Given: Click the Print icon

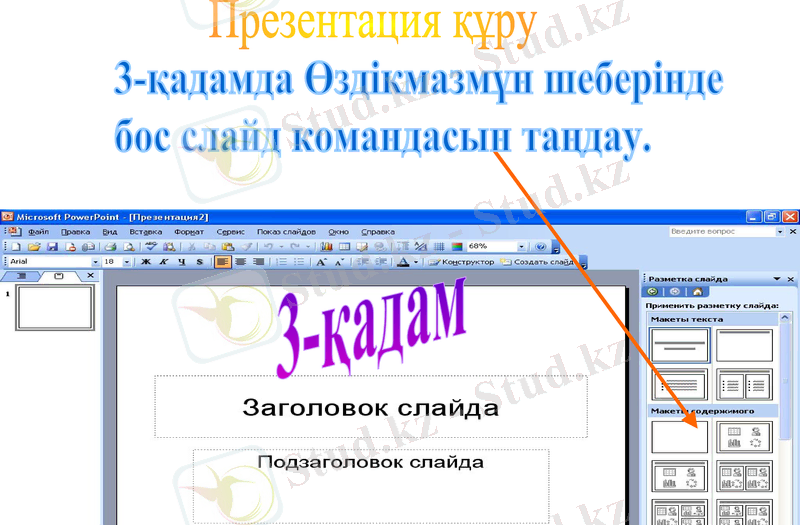Looking at the screenshot, I should 110,247.
